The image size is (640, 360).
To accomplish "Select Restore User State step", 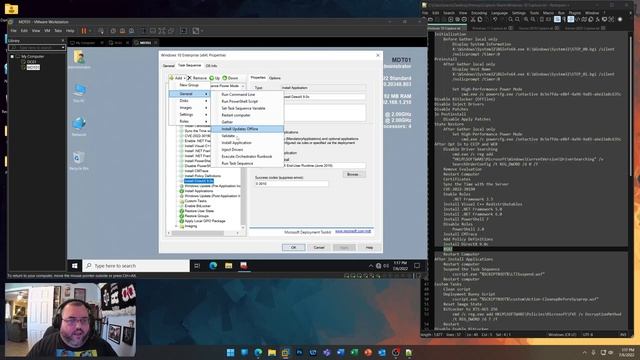I will point(199,211).
